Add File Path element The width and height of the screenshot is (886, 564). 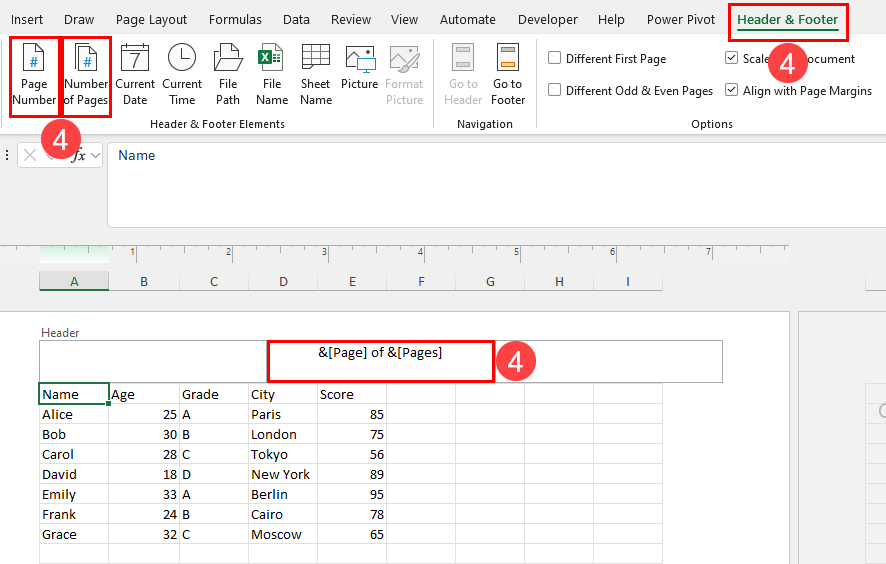(x=228, y=76)
